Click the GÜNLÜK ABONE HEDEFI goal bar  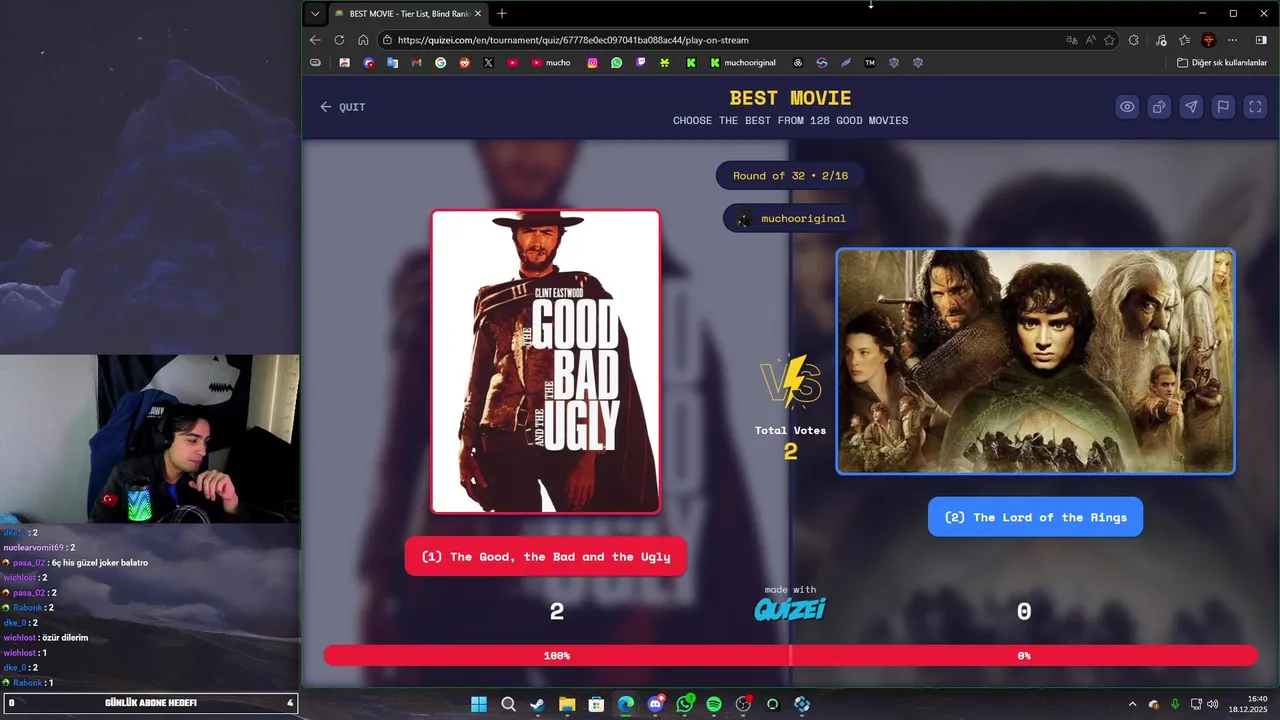coord(151,703)
